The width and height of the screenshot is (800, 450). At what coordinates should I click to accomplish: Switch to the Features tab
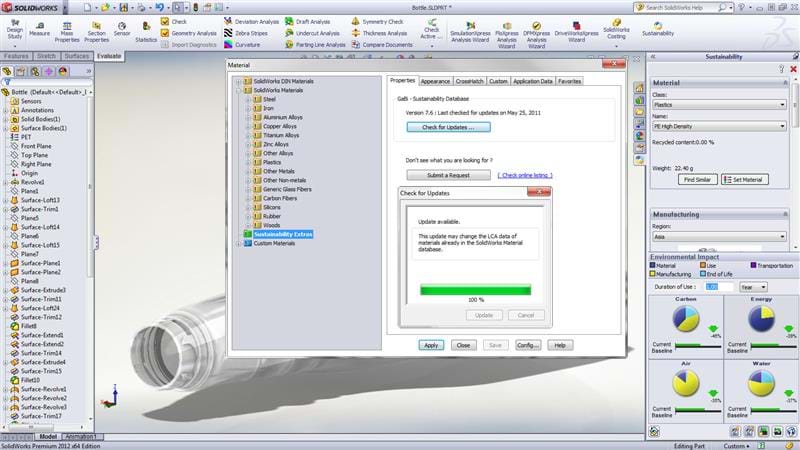pyautogui.click(x=16, y=56)
